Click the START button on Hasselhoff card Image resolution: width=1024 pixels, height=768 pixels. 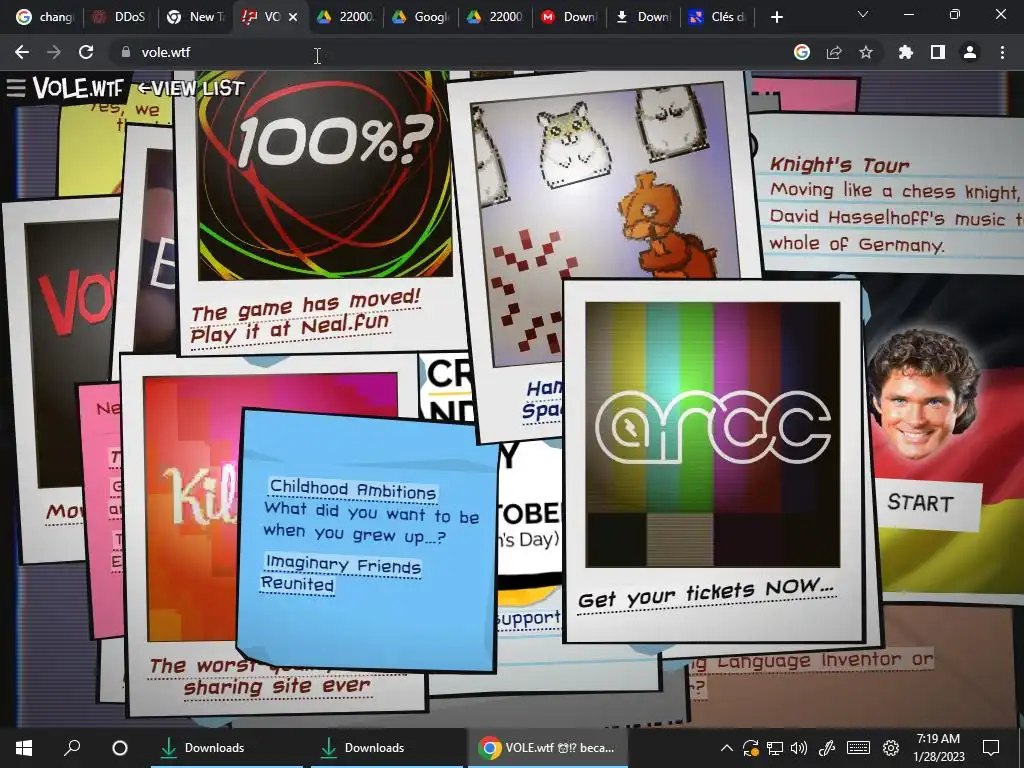[921, 503]
